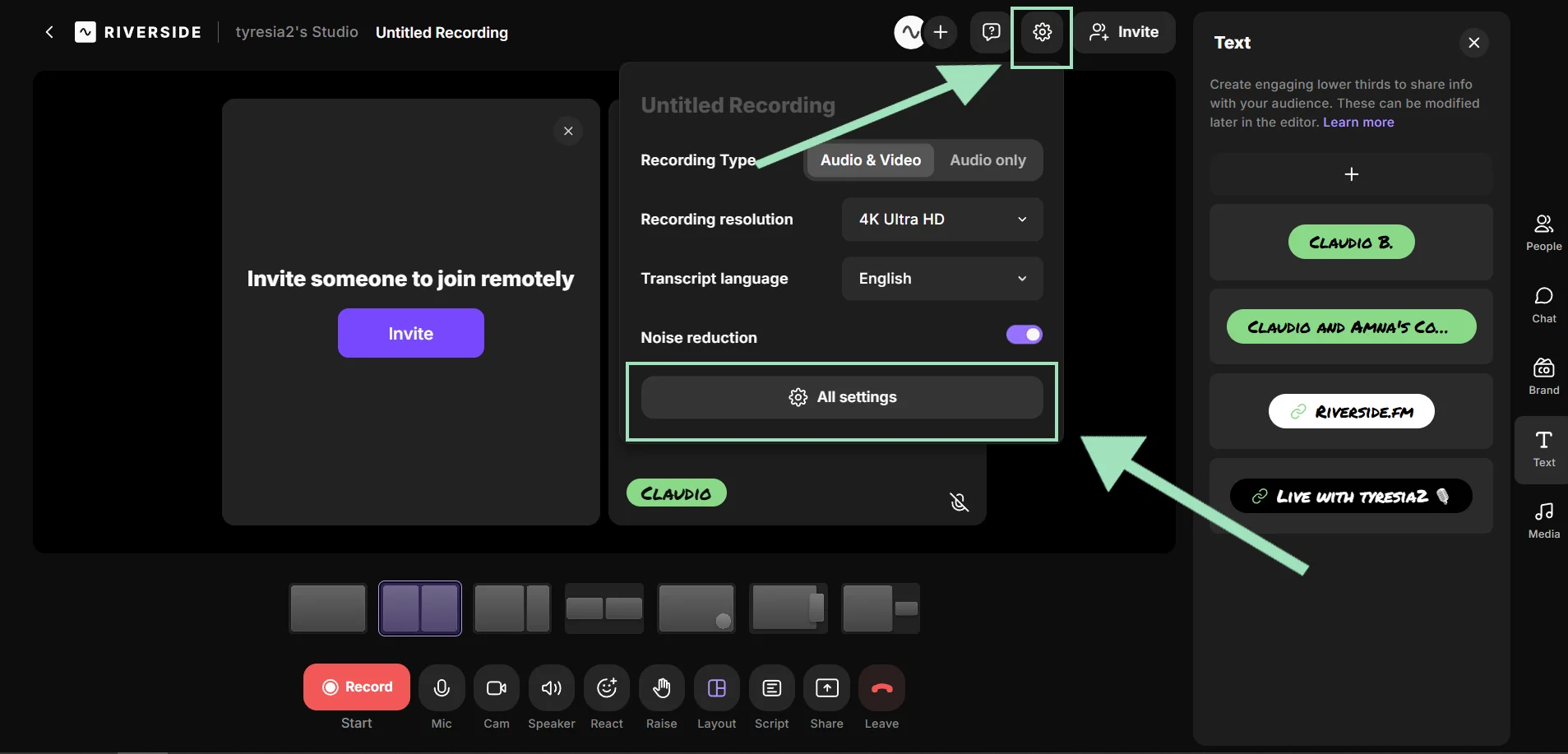1568x754 pixels.
Task: Go back using the left chevron arrow
Action: click(x=49, y=32)
